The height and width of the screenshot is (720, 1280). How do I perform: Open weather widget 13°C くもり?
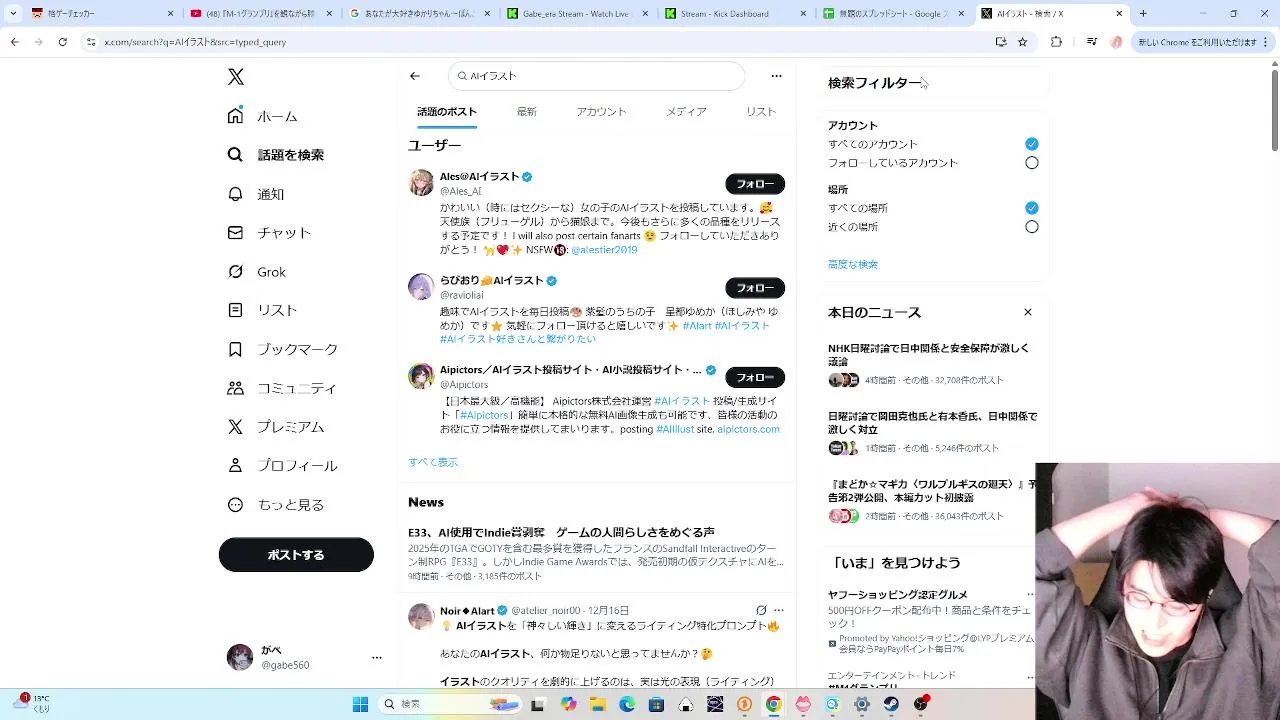(x=32, y=703)
